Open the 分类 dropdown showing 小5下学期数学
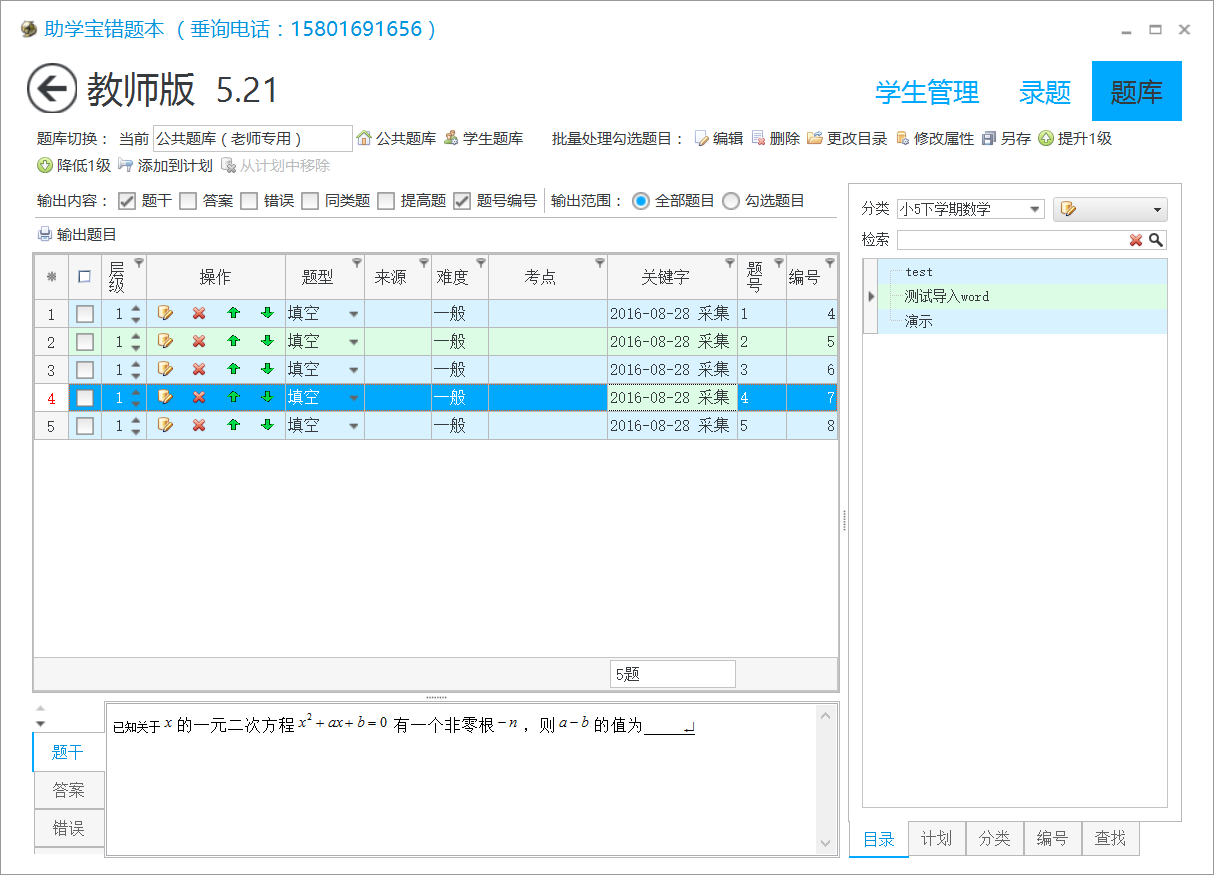 1035,208
